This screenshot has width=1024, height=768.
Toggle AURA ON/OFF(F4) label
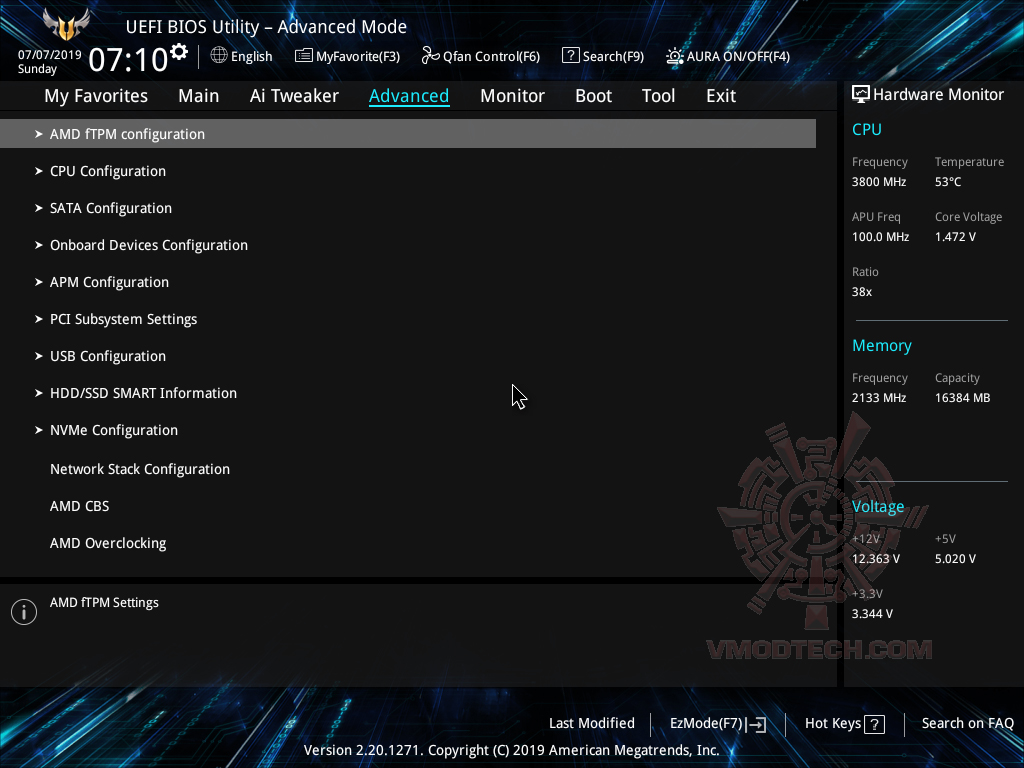(x=738, y=57)
